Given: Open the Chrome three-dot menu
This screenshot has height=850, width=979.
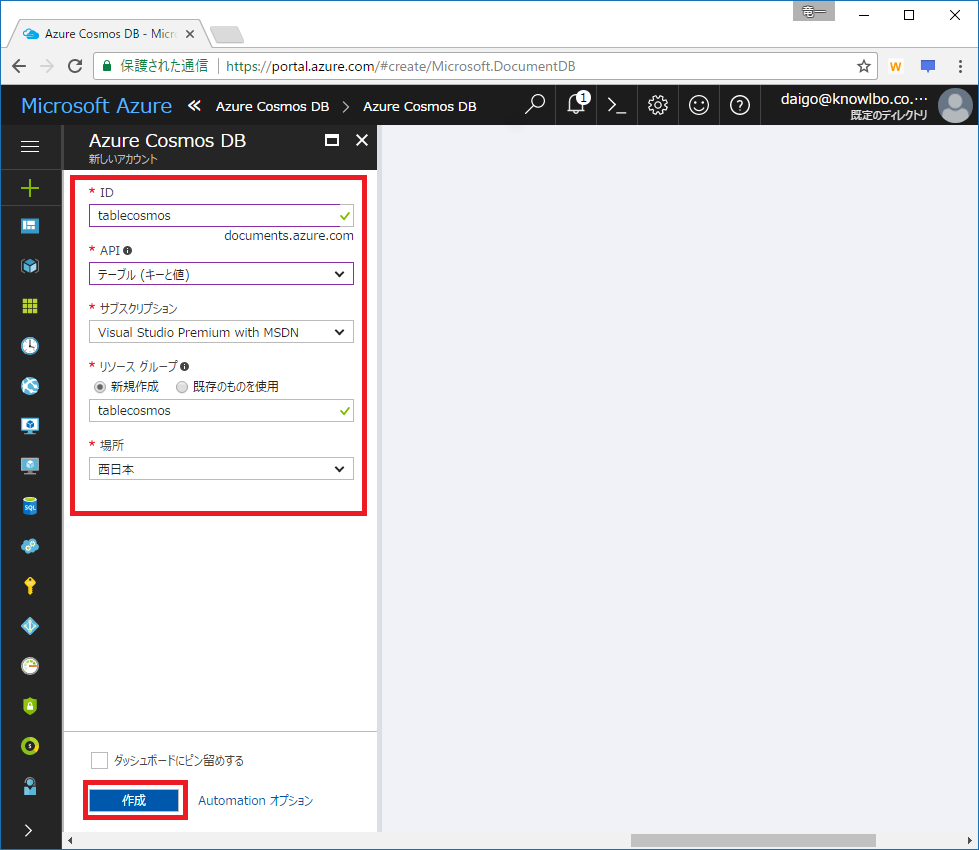Looking at the screenshot, I should tap(960, 66).
